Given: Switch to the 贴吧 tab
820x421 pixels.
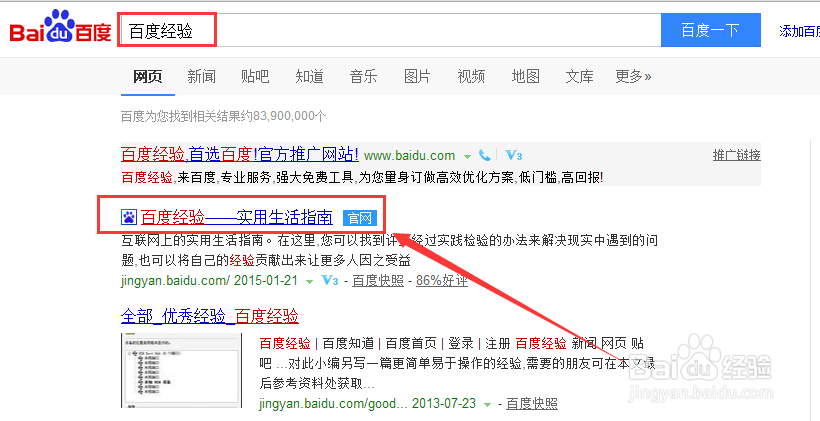Looking at the screenshot, I should [x=255, y=76].
